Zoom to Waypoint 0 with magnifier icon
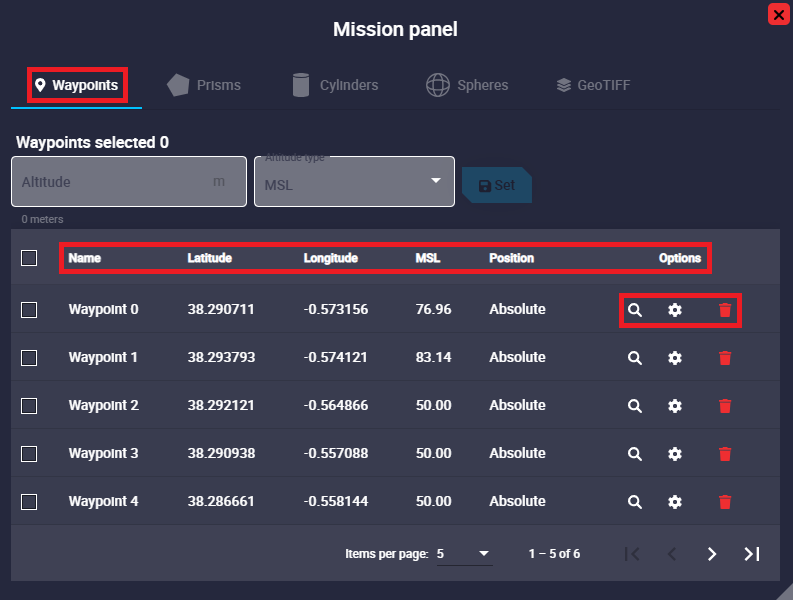The width and height of the screenshot is (793, 600). click(x=634, y=310)
